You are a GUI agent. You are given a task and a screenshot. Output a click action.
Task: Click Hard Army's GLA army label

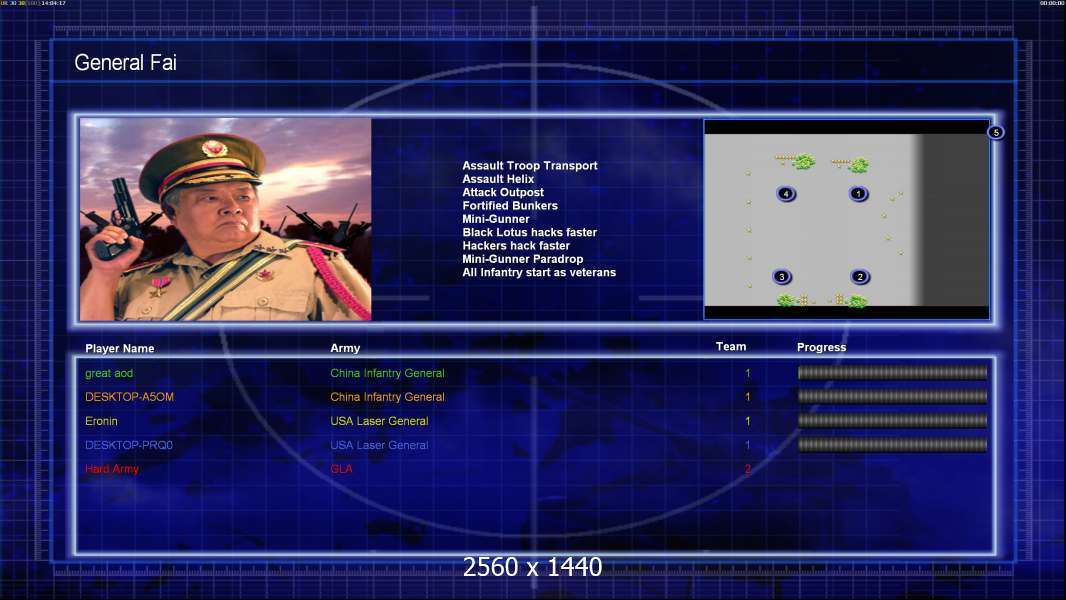[341, 469]
